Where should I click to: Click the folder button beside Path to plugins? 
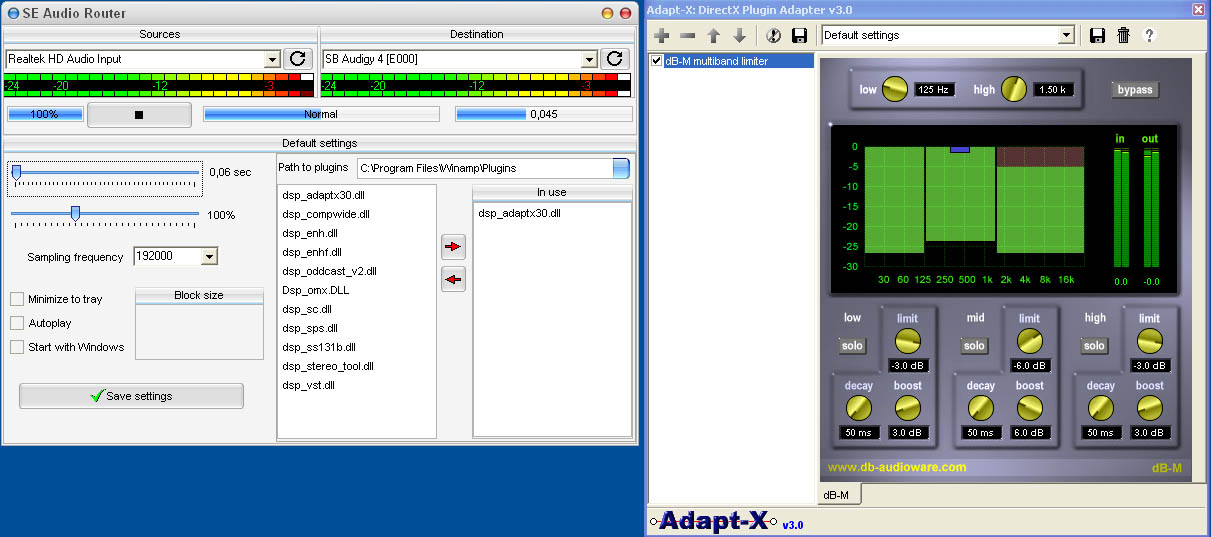pos(621,168)
